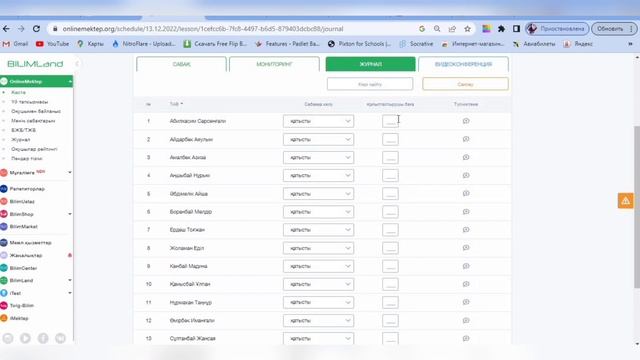Screen dimensions: 640x360
Task: Click the orange warning alert icon
Action: (x=625, y=201)
